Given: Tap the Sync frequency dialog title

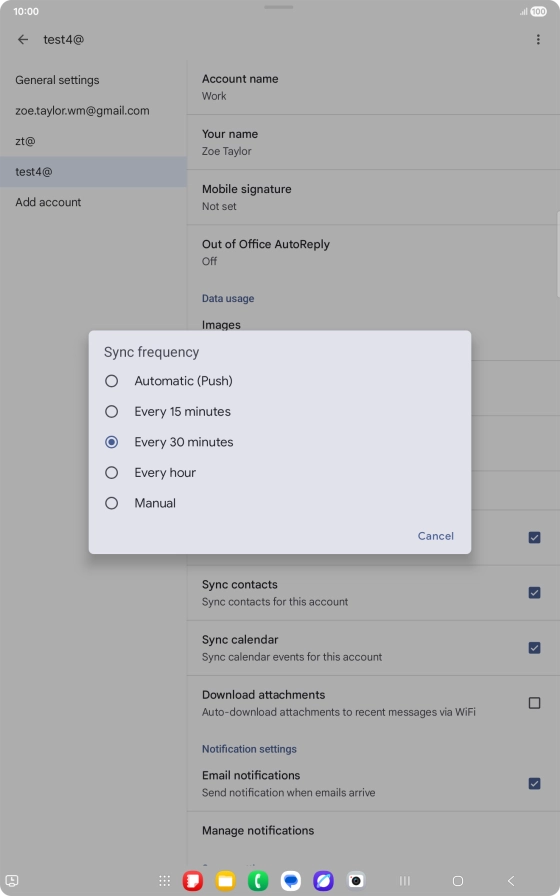Looking at the screenshot, I should (x=151, y=352).
